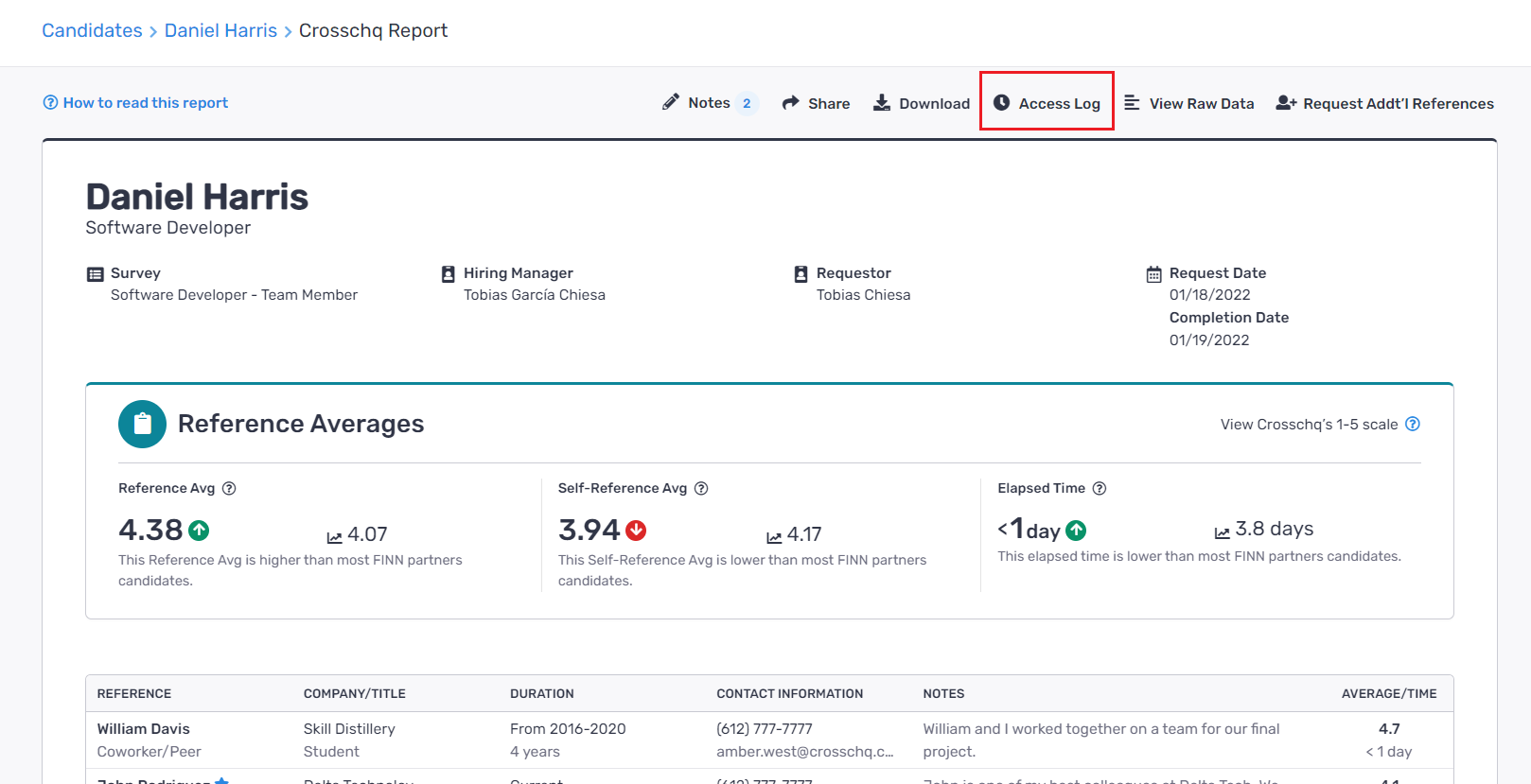The image size is (1531, 784).
Task: Navigate to Daniel Harris breadcrumb
Action: pos(220,30)
